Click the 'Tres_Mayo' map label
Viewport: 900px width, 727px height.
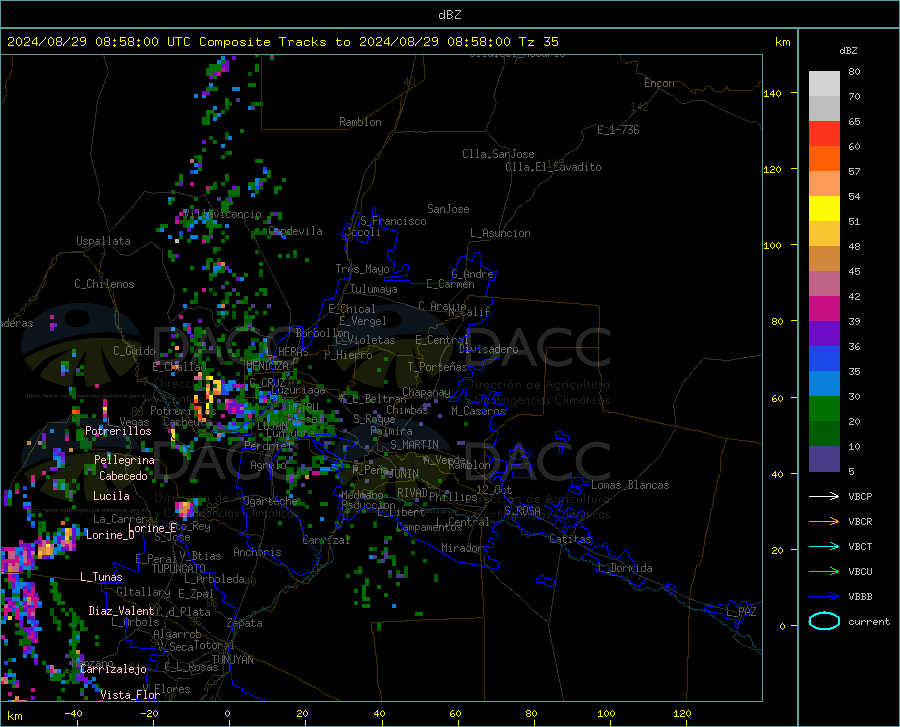[x=362, y=269]
